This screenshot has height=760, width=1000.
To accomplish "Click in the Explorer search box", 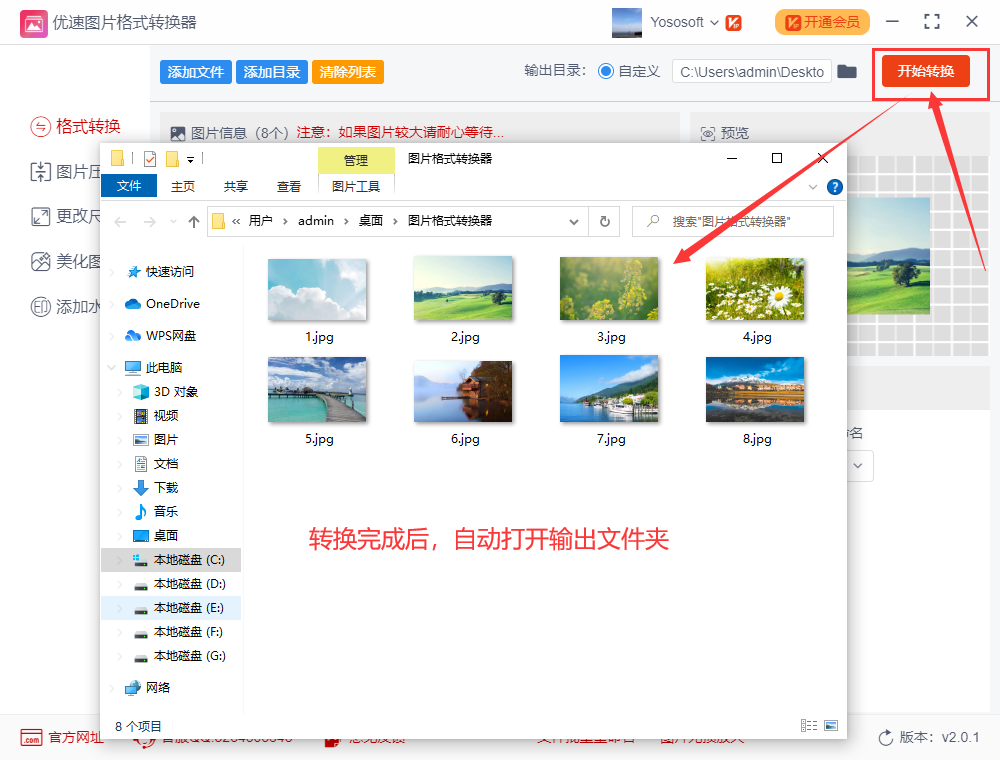I will pos(732,221).
